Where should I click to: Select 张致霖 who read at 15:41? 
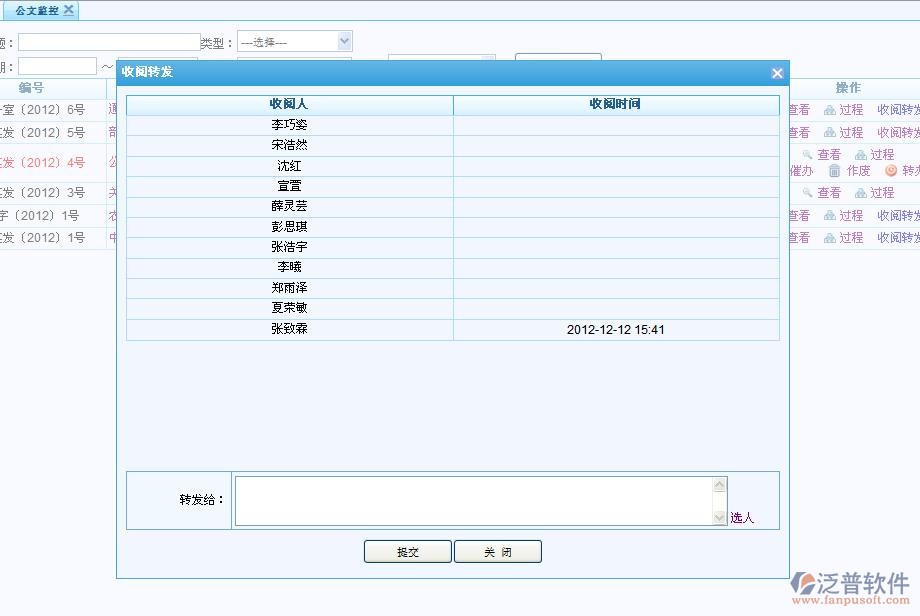tap(288, 327)
